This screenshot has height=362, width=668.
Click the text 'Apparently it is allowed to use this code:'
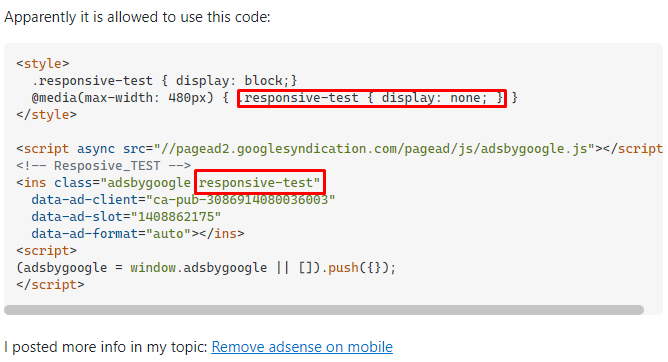point(137,17)
